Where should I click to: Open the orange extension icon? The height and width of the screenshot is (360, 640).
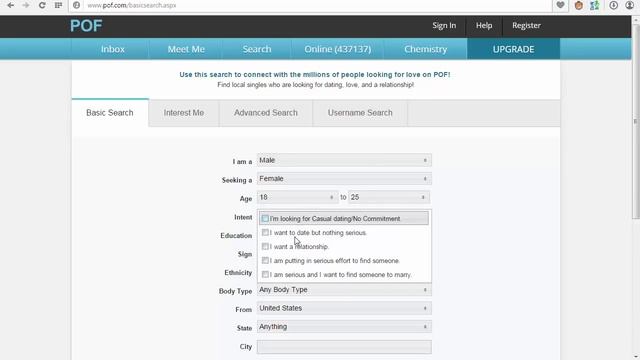click(578, 5)
